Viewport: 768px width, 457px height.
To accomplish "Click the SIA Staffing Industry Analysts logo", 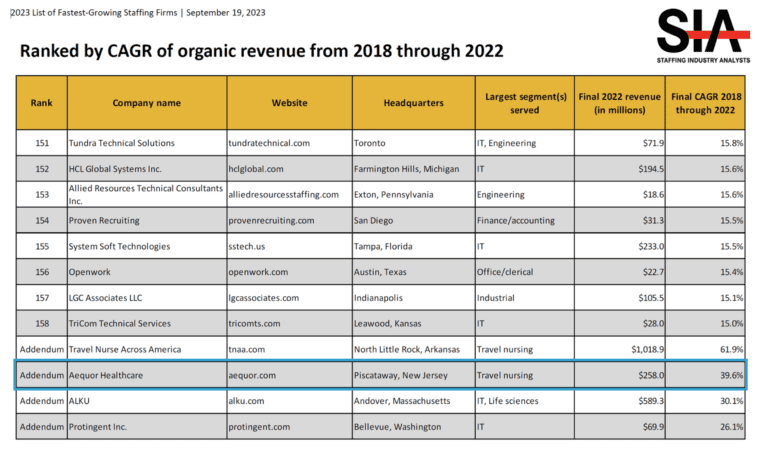I will click(703, 37).
